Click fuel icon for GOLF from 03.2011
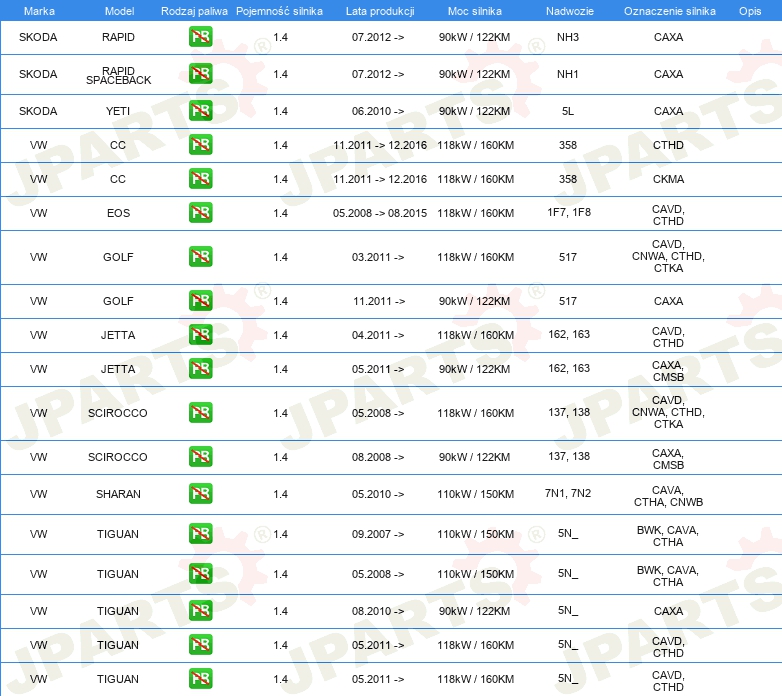Screen dimensions: 782x696 coord(200,257)
